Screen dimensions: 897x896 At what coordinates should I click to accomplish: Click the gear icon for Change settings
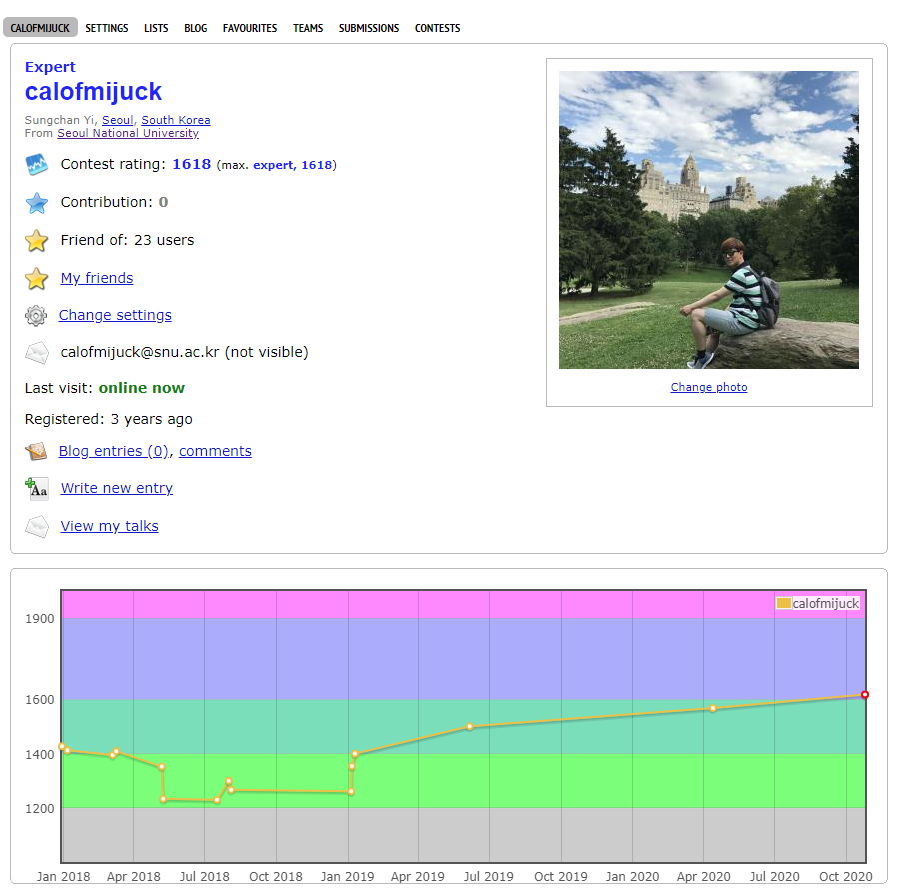[36, 316]
